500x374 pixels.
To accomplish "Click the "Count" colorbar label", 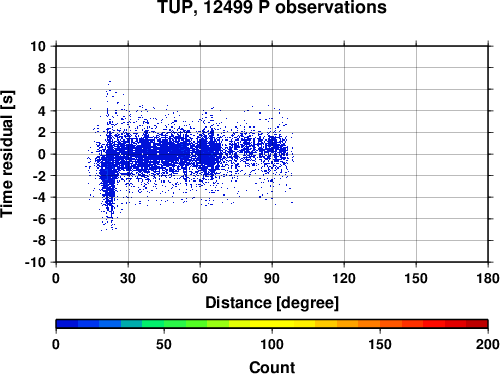I will 272,367.
